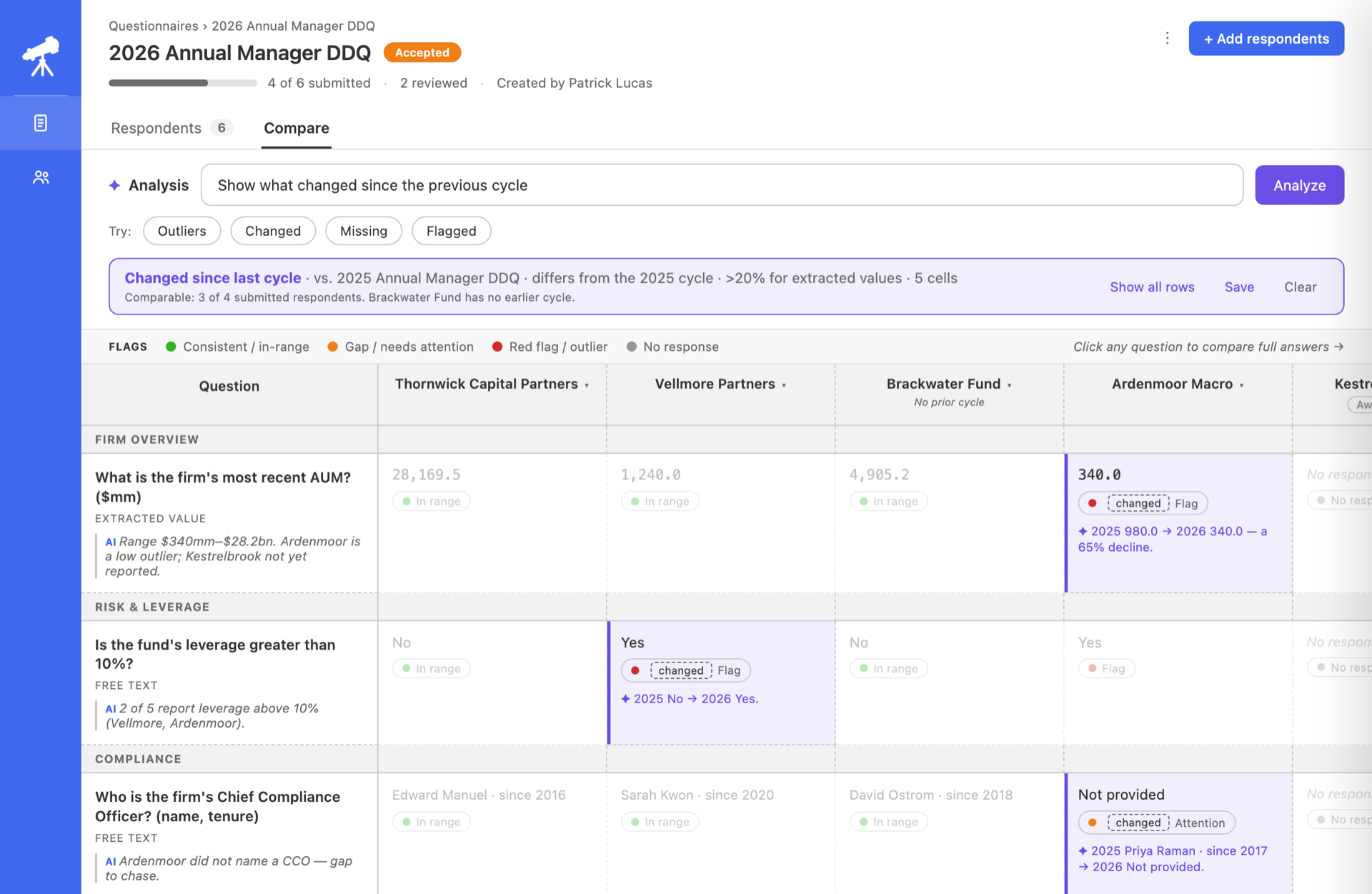
Task: Click Save in the analysis banner
Action: (x=1239, y=287)
